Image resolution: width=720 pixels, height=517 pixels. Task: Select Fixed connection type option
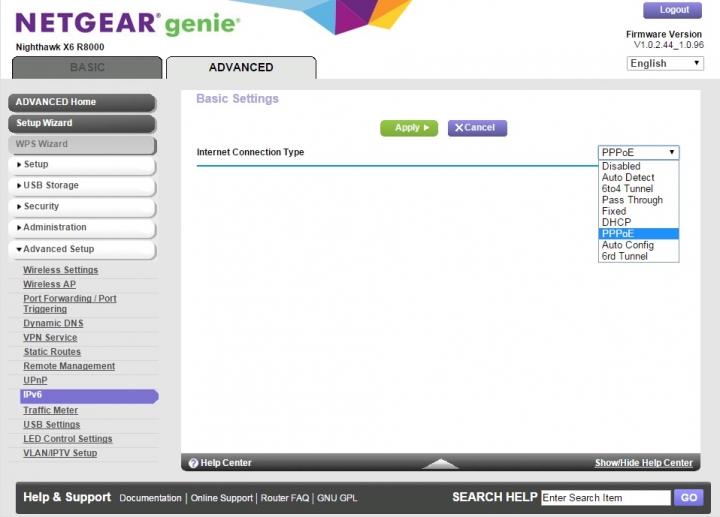coord(638,211)
